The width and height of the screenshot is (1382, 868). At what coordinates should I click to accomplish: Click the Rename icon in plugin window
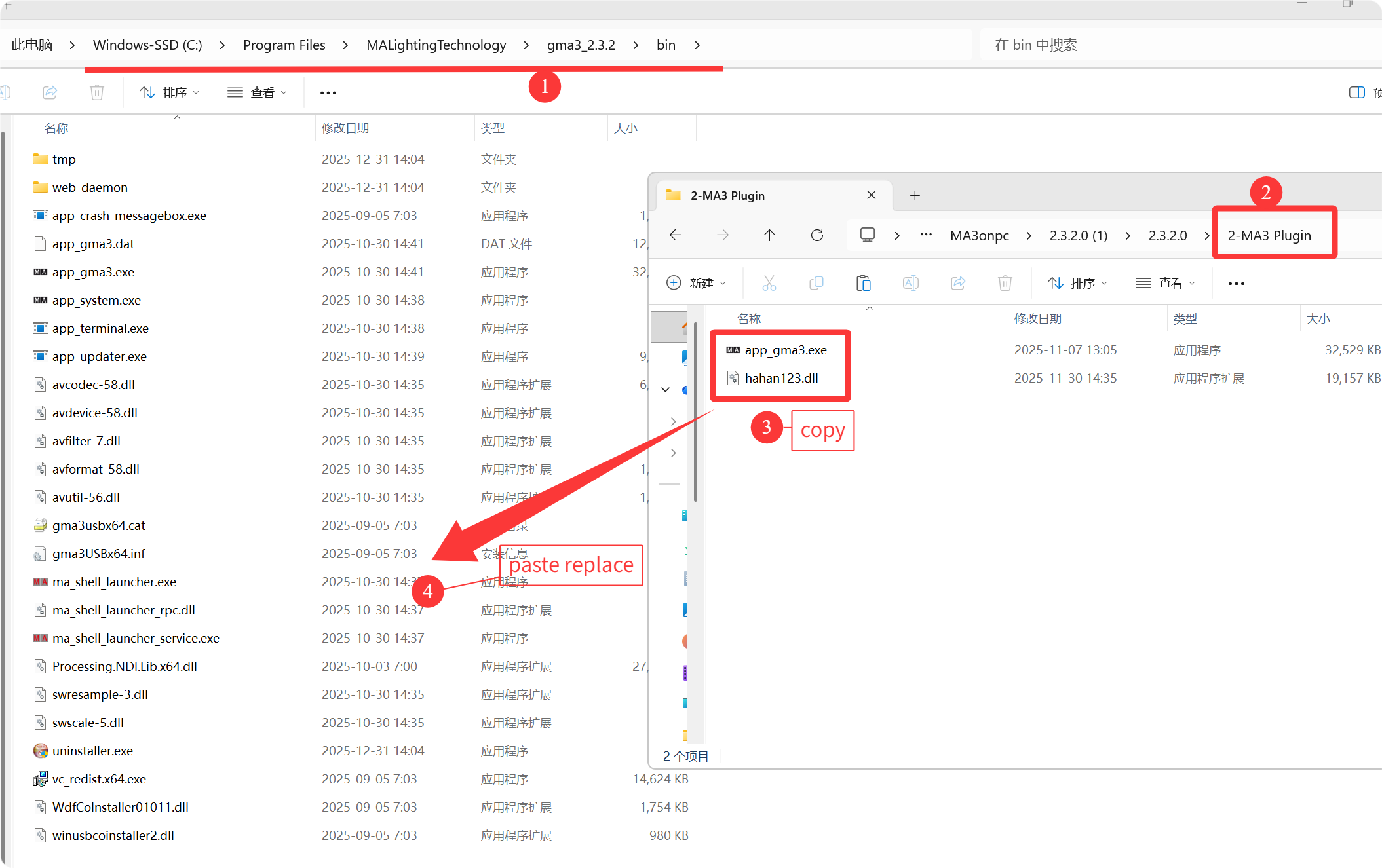tap(910, 283)
